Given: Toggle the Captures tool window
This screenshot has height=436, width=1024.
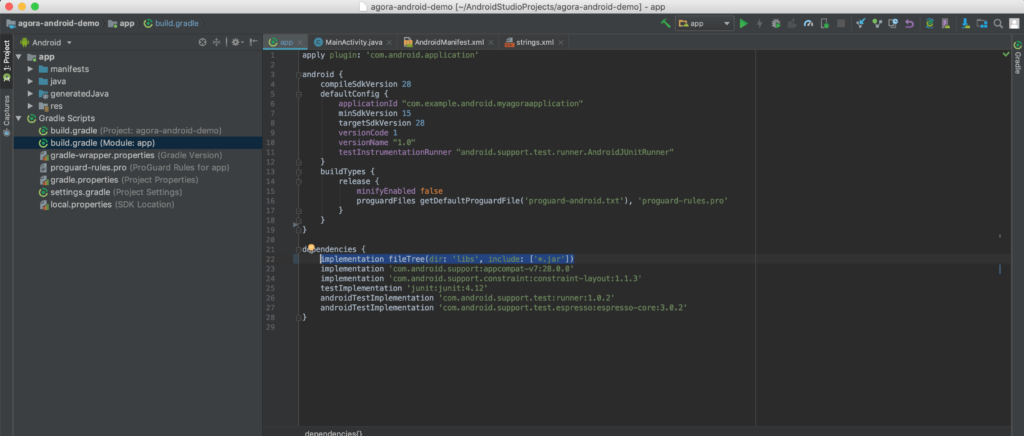Looking at the screenshot, I should (x=7, y=115).
